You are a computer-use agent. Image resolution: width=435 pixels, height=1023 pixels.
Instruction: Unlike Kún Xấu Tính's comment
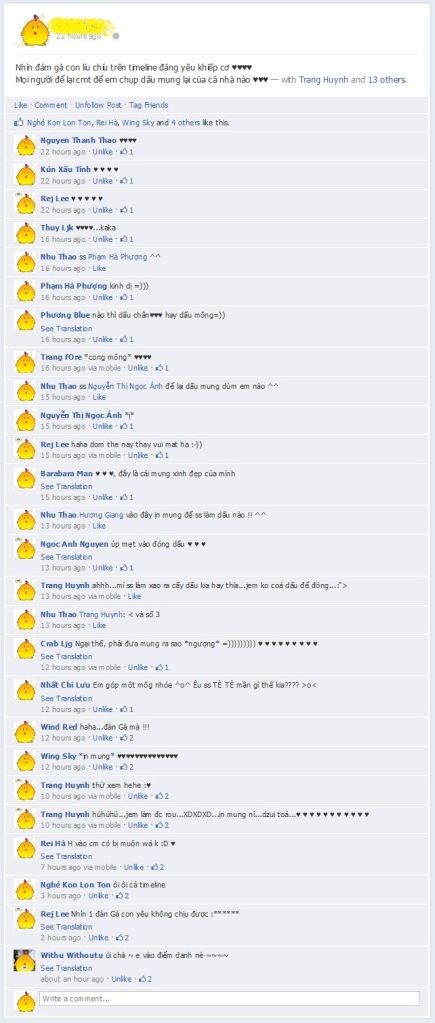click(102, 181)
